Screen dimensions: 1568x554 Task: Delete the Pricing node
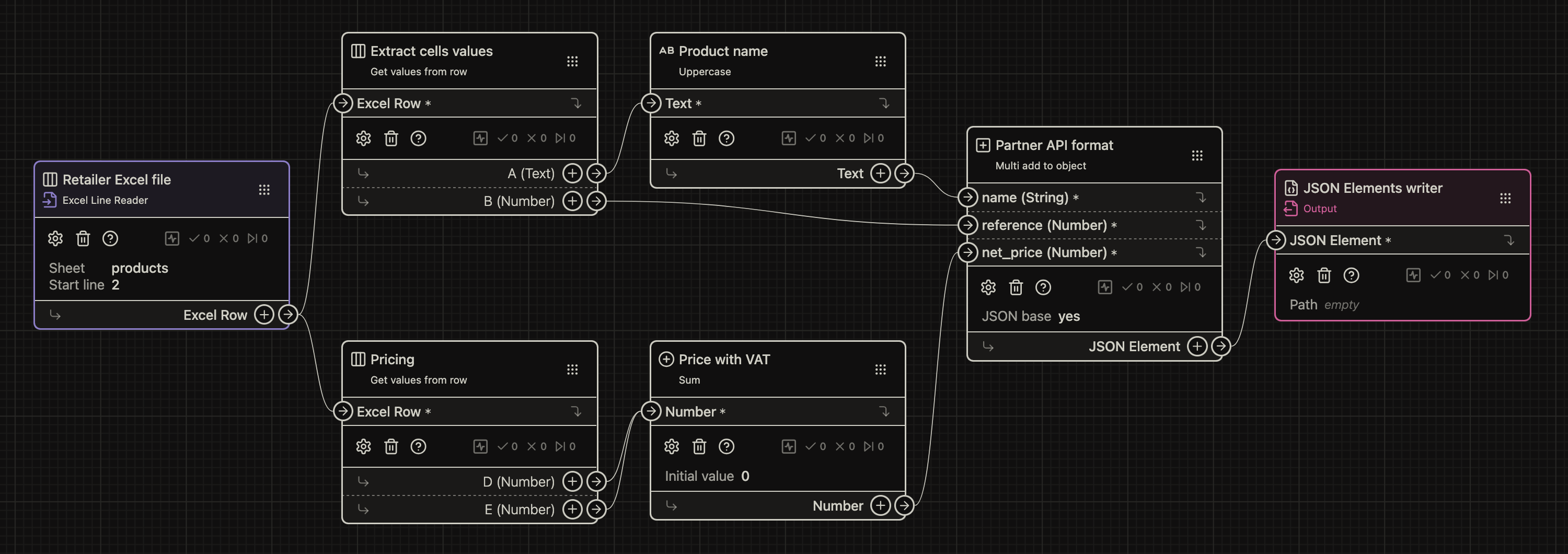pyautogui.click(x=391, y=447)
